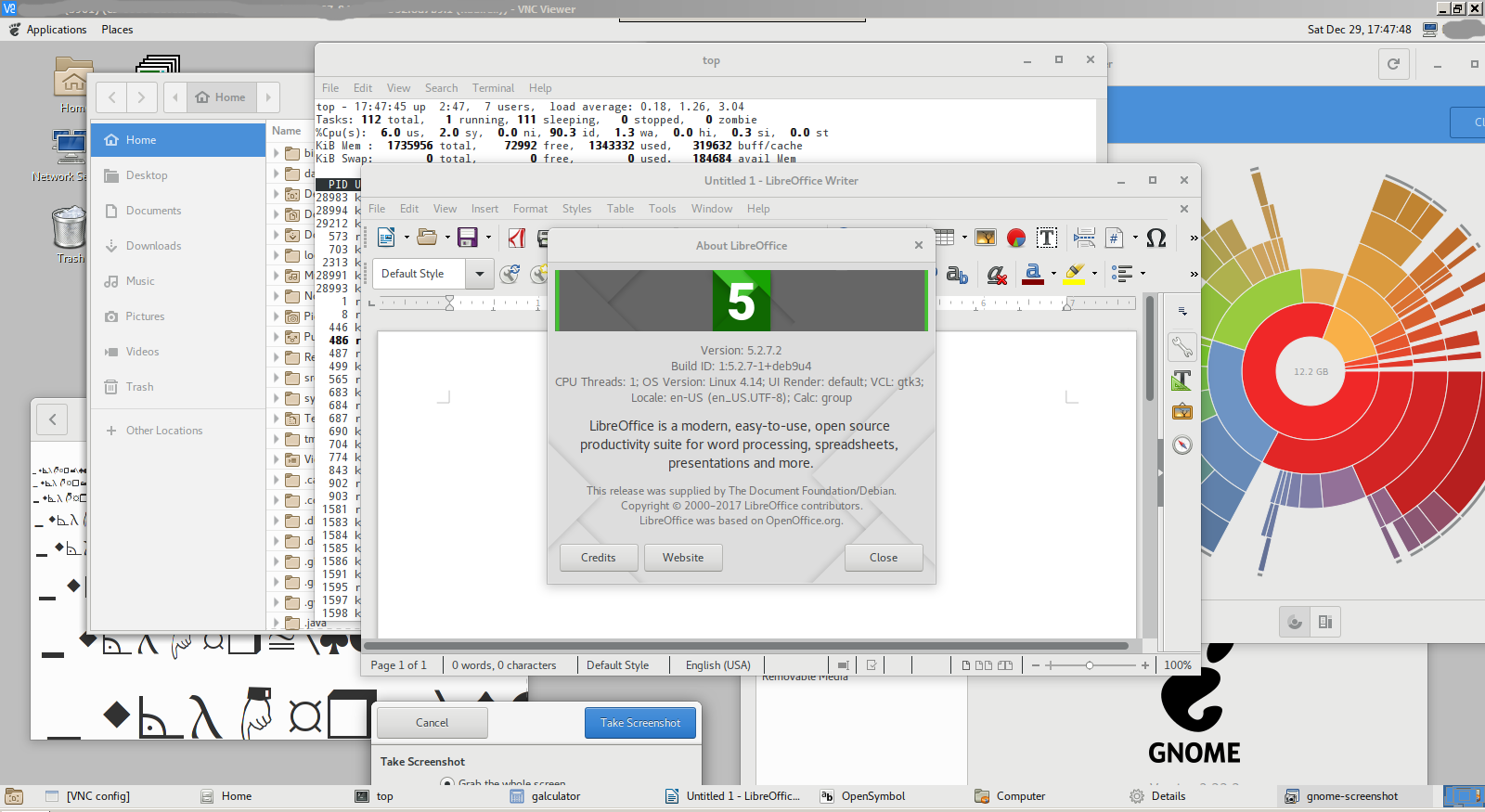Click the Insert Text Box icon

coord(1047,238)
